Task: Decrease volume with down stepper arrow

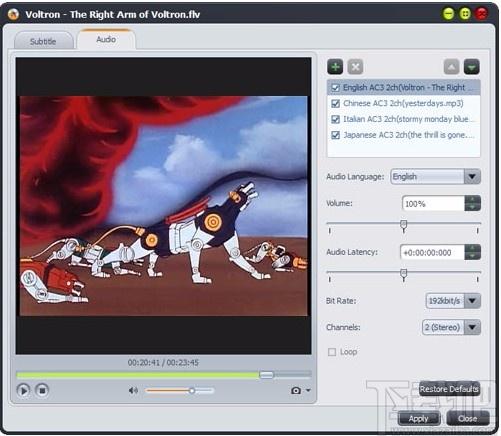Action: 472,207
